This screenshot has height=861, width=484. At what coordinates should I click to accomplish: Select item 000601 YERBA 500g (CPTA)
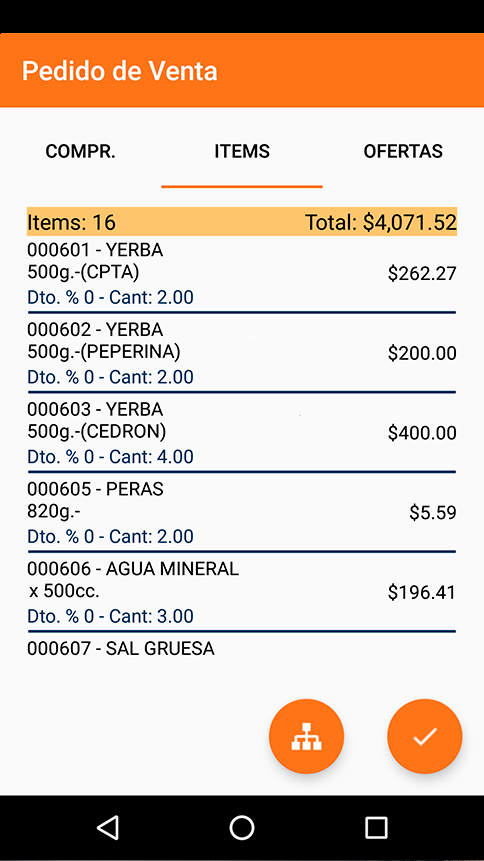(242, 274)
